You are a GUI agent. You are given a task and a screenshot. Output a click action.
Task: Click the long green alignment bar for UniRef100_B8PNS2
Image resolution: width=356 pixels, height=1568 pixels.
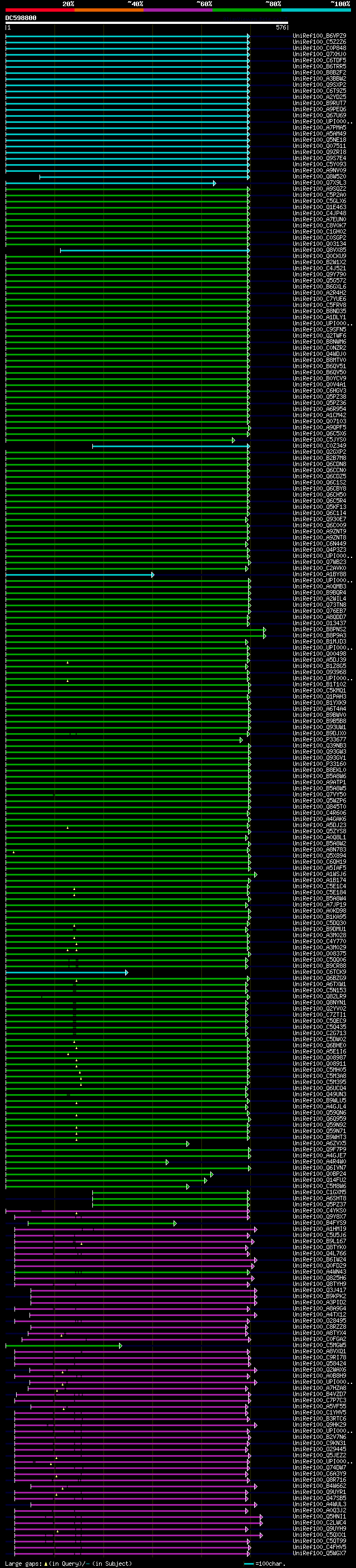(136, 630)
